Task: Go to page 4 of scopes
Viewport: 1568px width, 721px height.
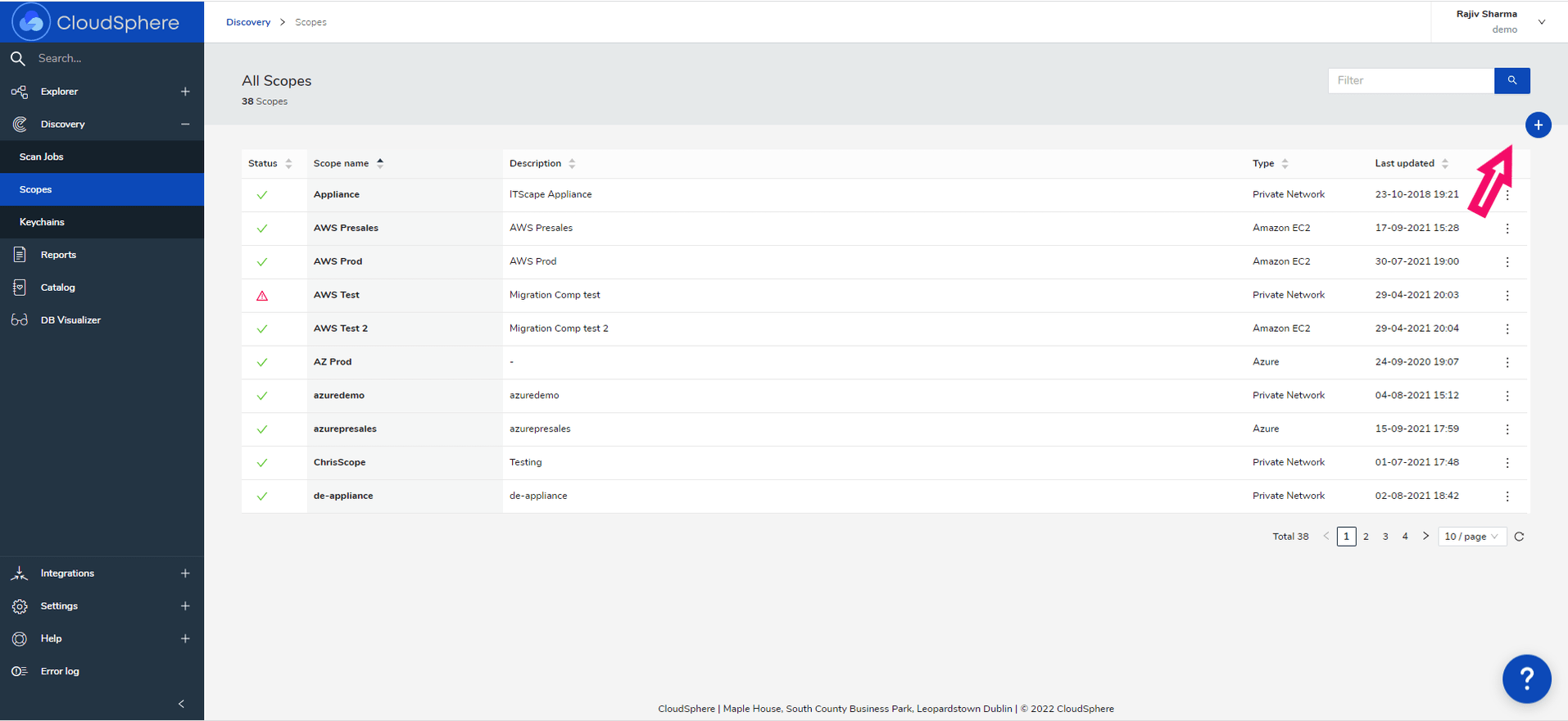Action: [1405, 537]
